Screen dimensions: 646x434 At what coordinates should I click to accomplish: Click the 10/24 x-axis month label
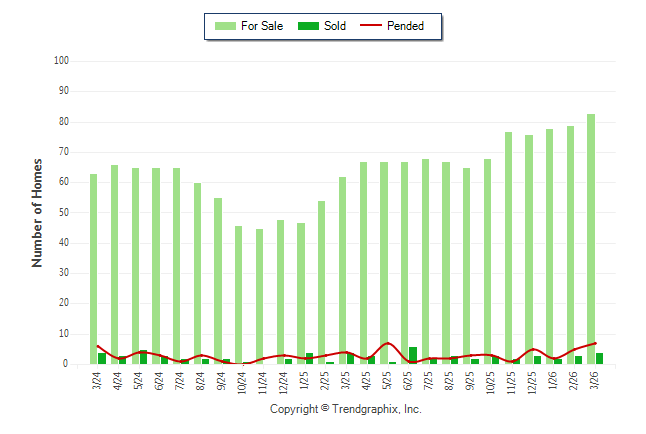point(242,381)
